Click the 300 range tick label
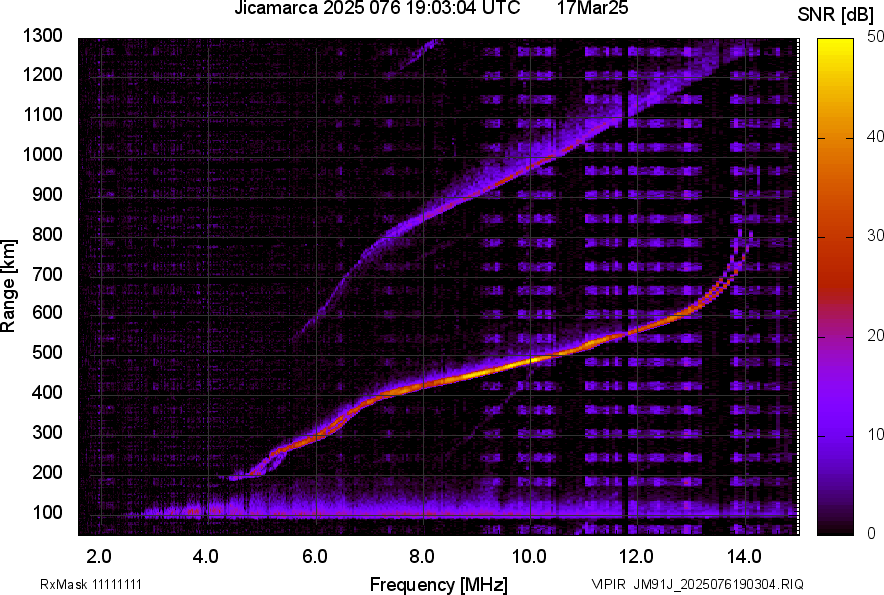The image size is (884, 595). (x=47, y=433)
